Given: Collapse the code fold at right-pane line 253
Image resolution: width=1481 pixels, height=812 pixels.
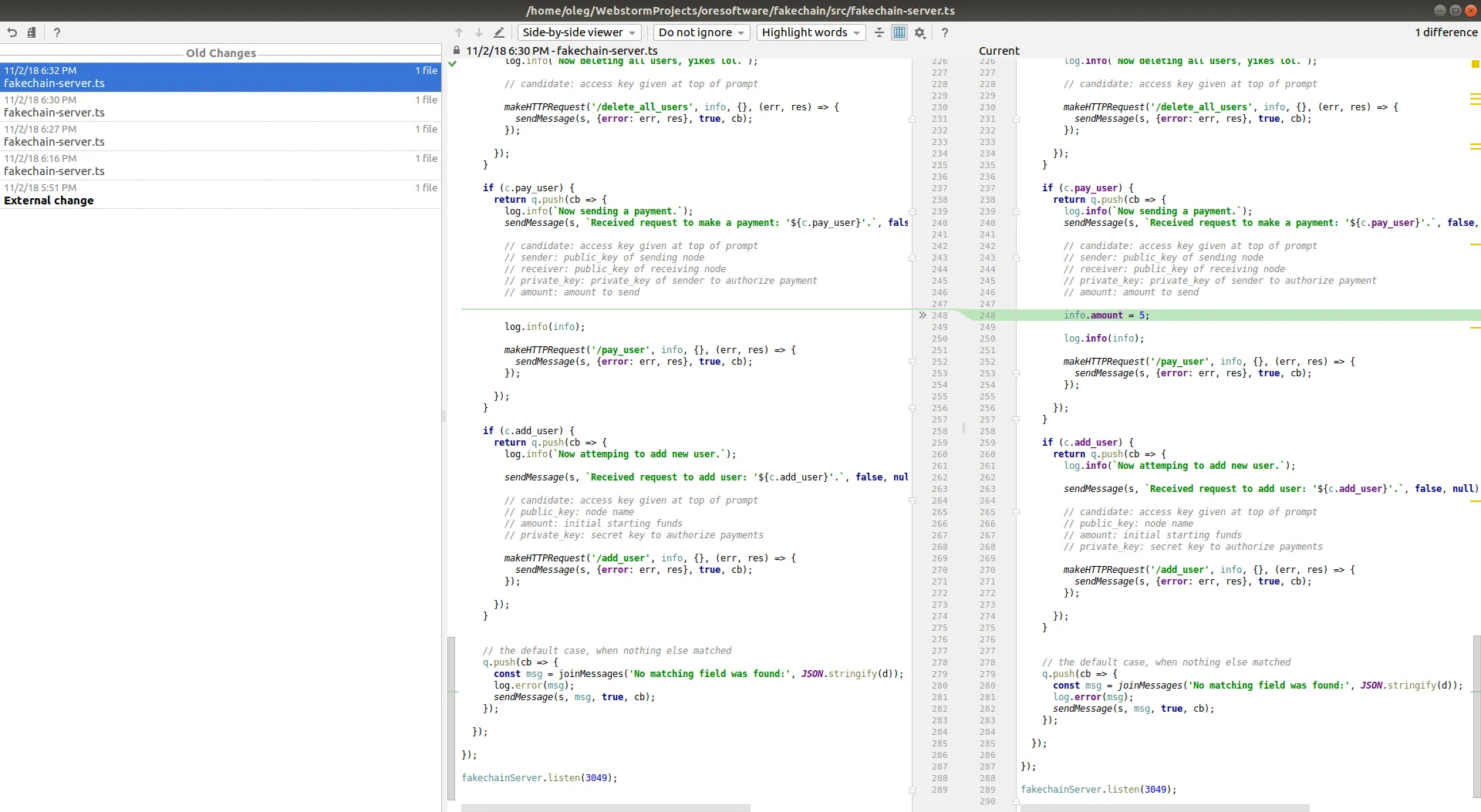Looking at the screenshot, I should coord(1016,373).
